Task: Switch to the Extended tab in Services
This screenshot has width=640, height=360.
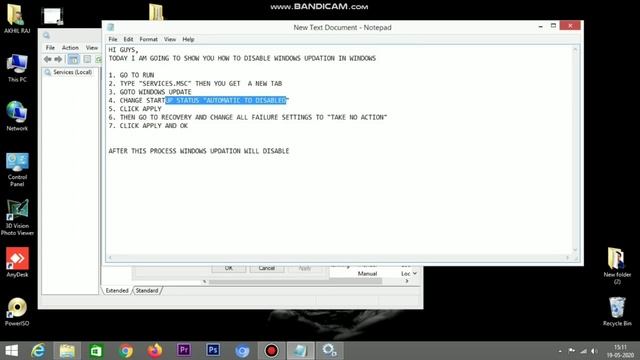Action: tap(117, 291)
